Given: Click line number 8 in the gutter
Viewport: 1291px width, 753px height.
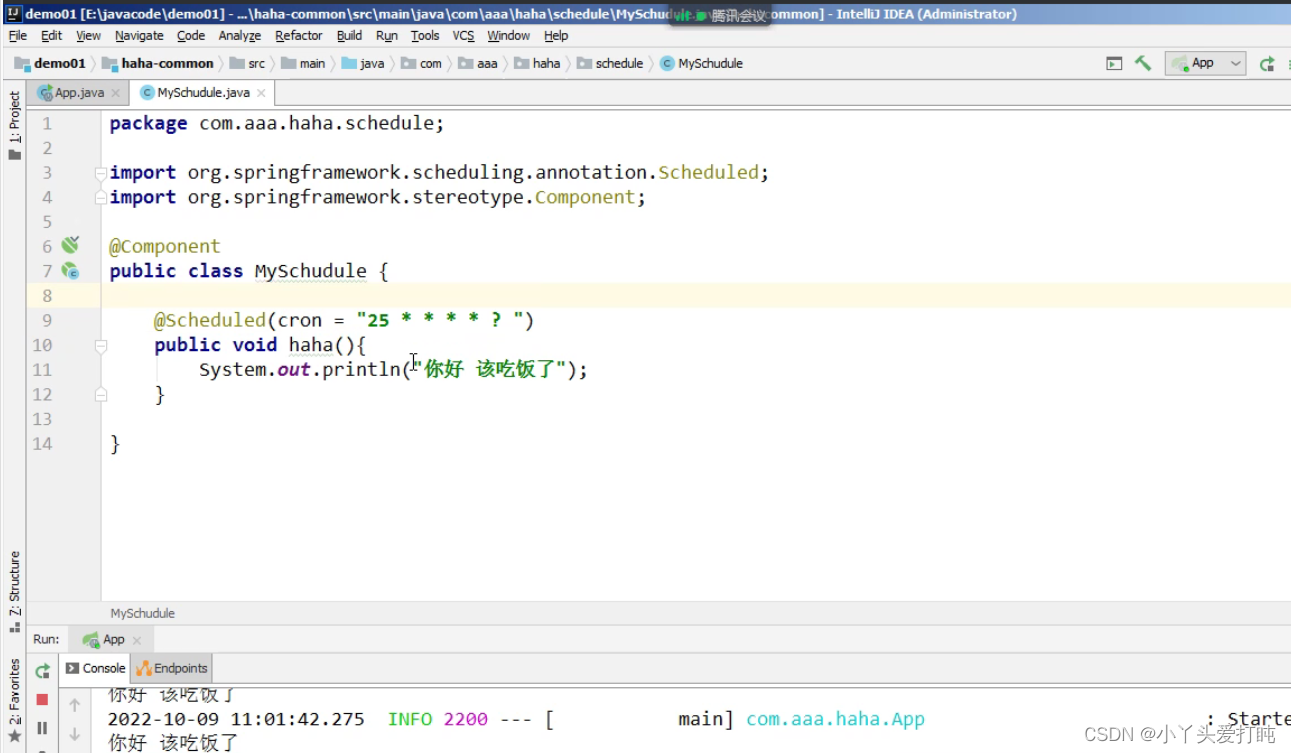Looking at the screenshot, I should 46,296.
